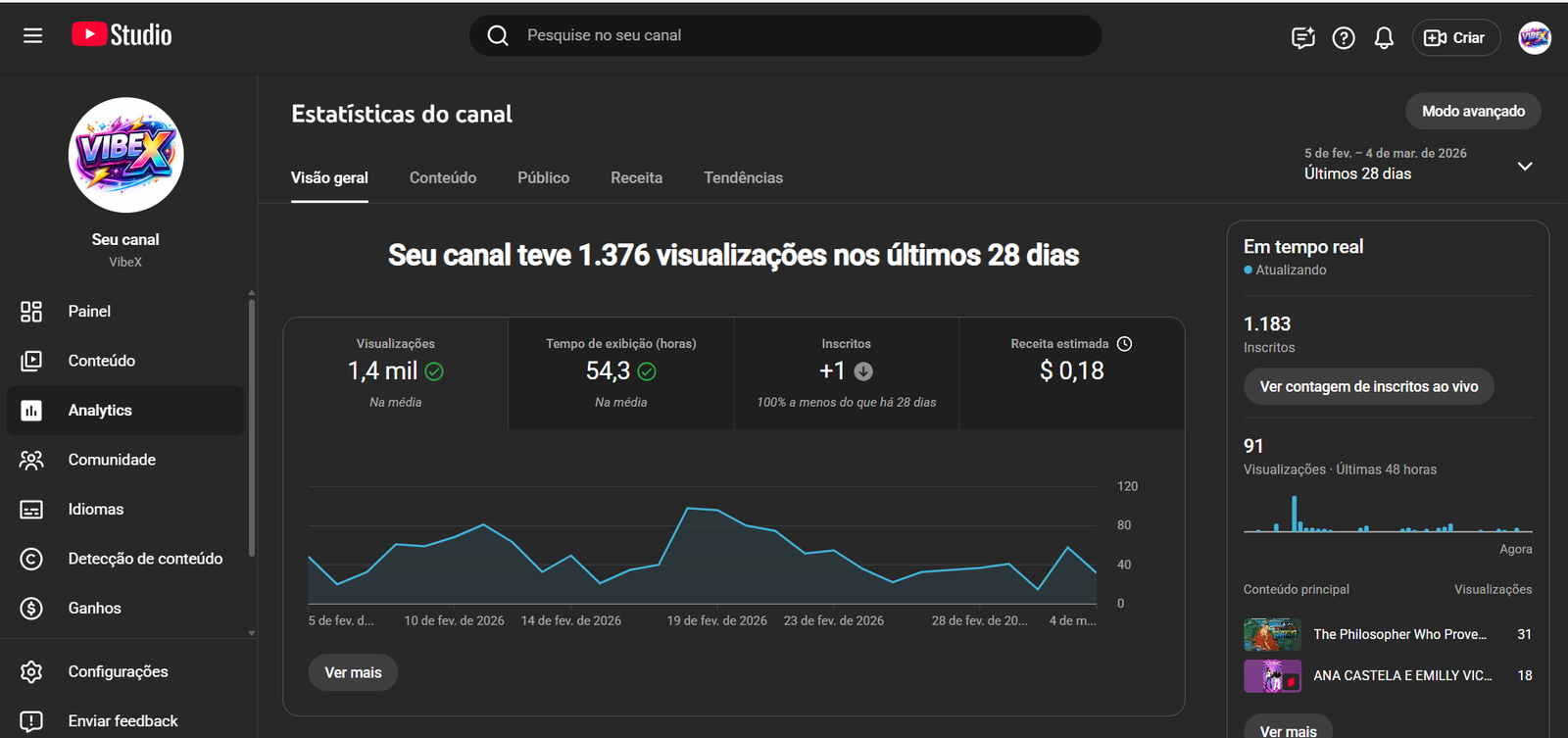
Task: Go to the Tendências tab
Action: 743,178
